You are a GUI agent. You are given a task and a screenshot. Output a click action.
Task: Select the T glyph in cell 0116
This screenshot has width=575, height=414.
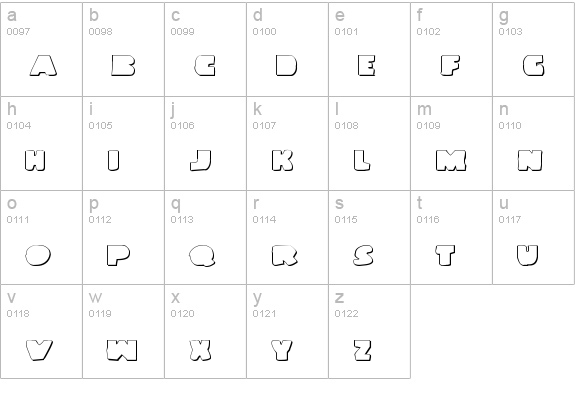click(x=445, y=255)
